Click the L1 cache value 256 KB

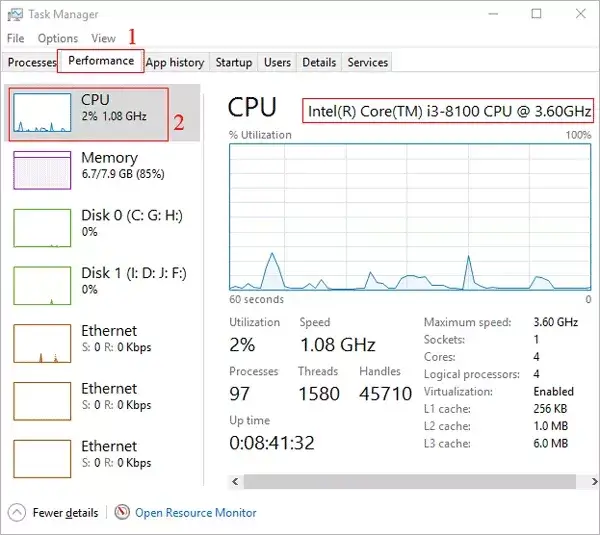(550, 409)
